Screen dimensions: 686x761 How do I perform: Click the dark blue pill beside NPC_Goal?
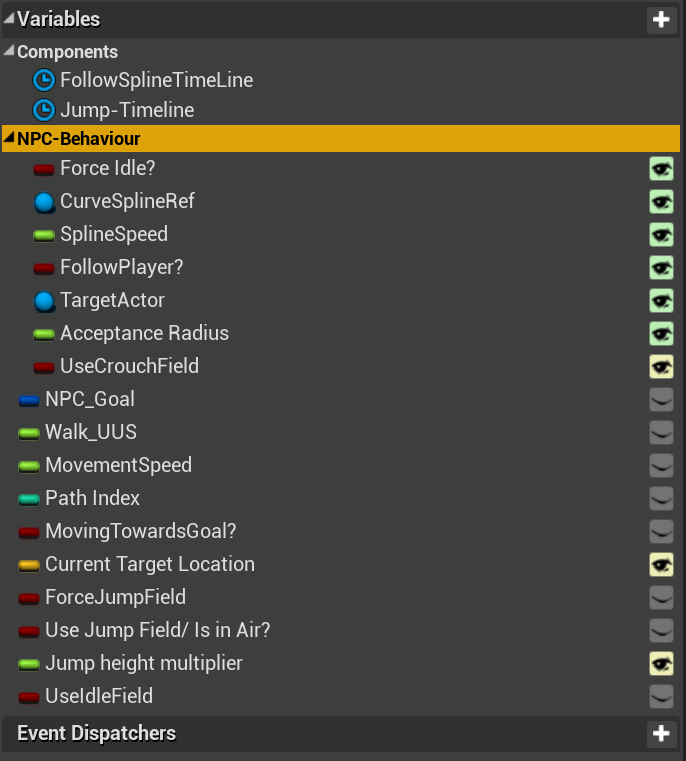pyautogui.click(x=29, y=400)
